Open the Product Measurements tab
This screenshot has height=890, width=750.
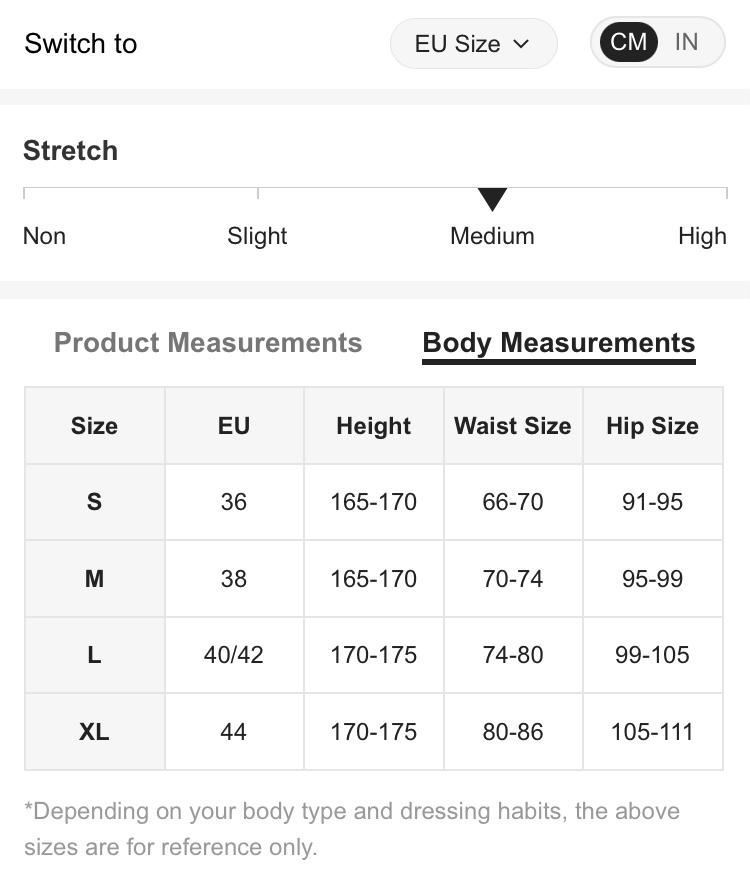(208, 343)
